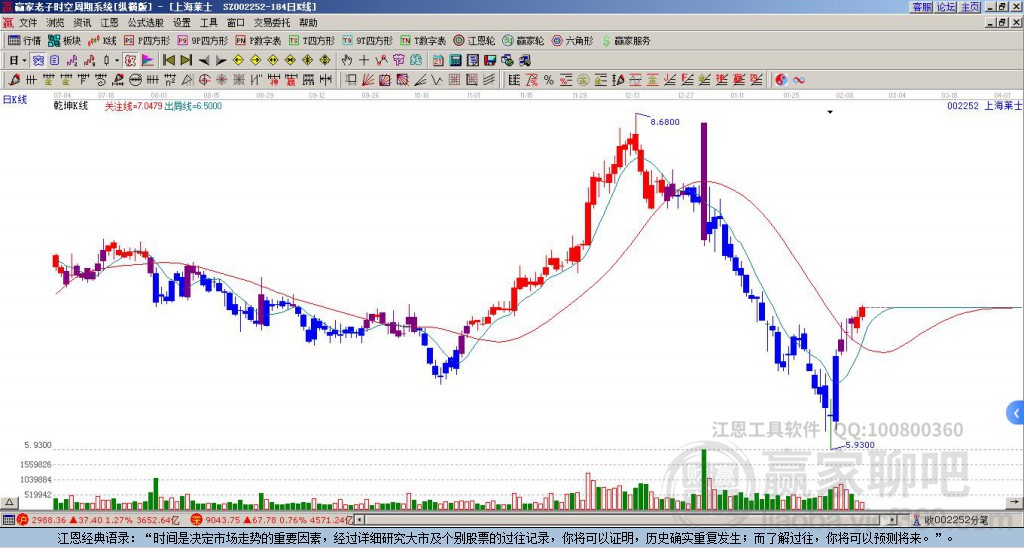Screen dimensions: 1024x548
Task: Open the 行情 market quotes view
Action: tap(24, 41)
